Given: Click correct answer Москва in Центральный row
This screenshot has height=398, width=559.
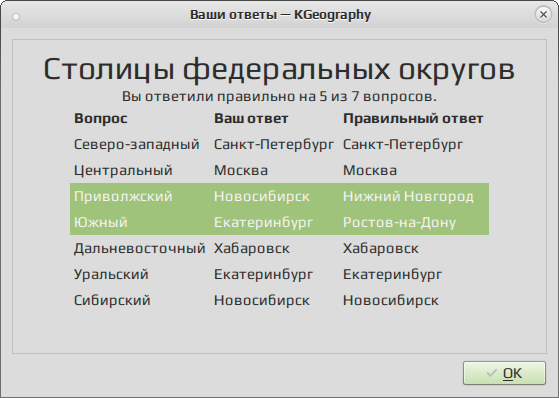Looking at the screenshot, I should coord(370,170).
